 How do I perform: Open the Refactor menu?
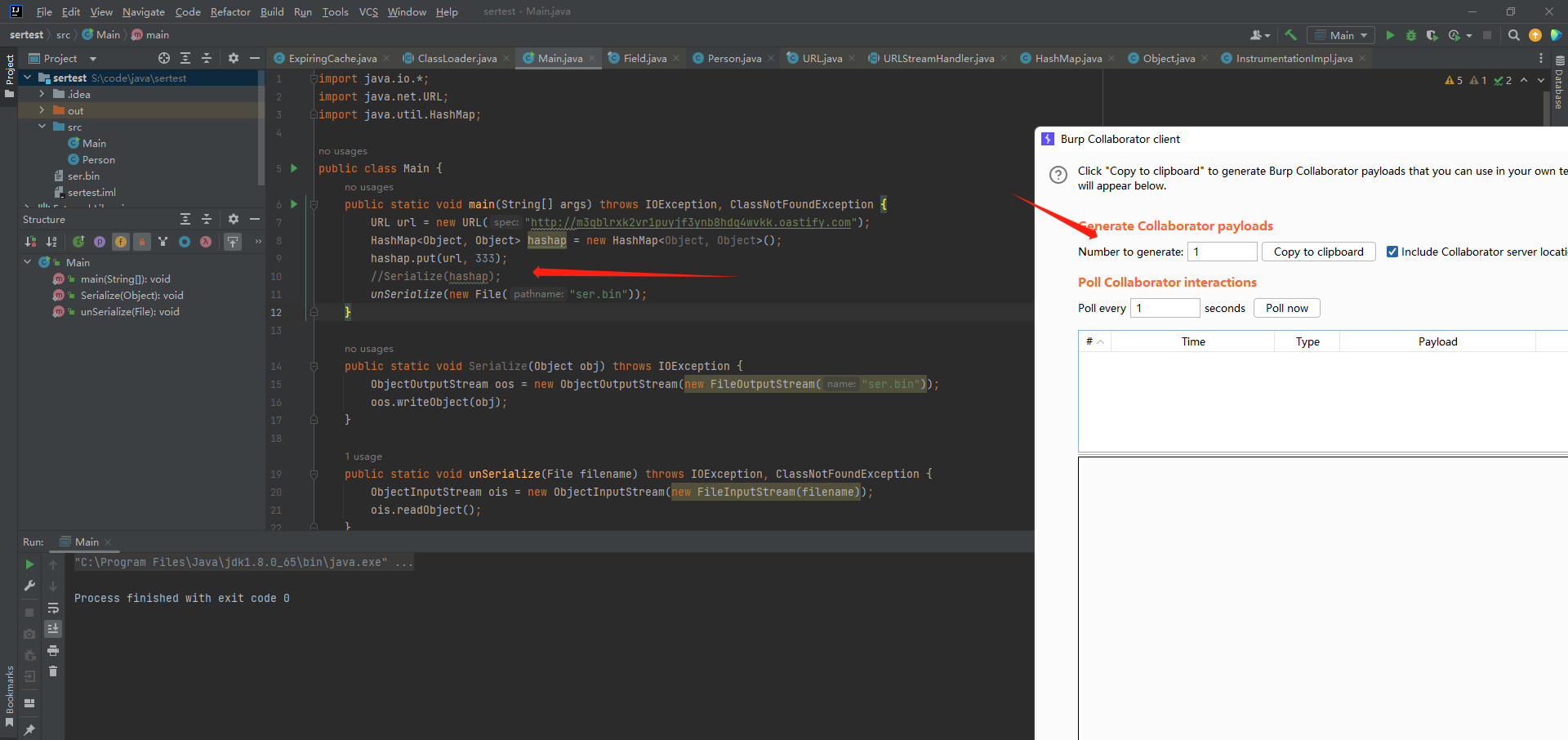click(x=230, y=11)
